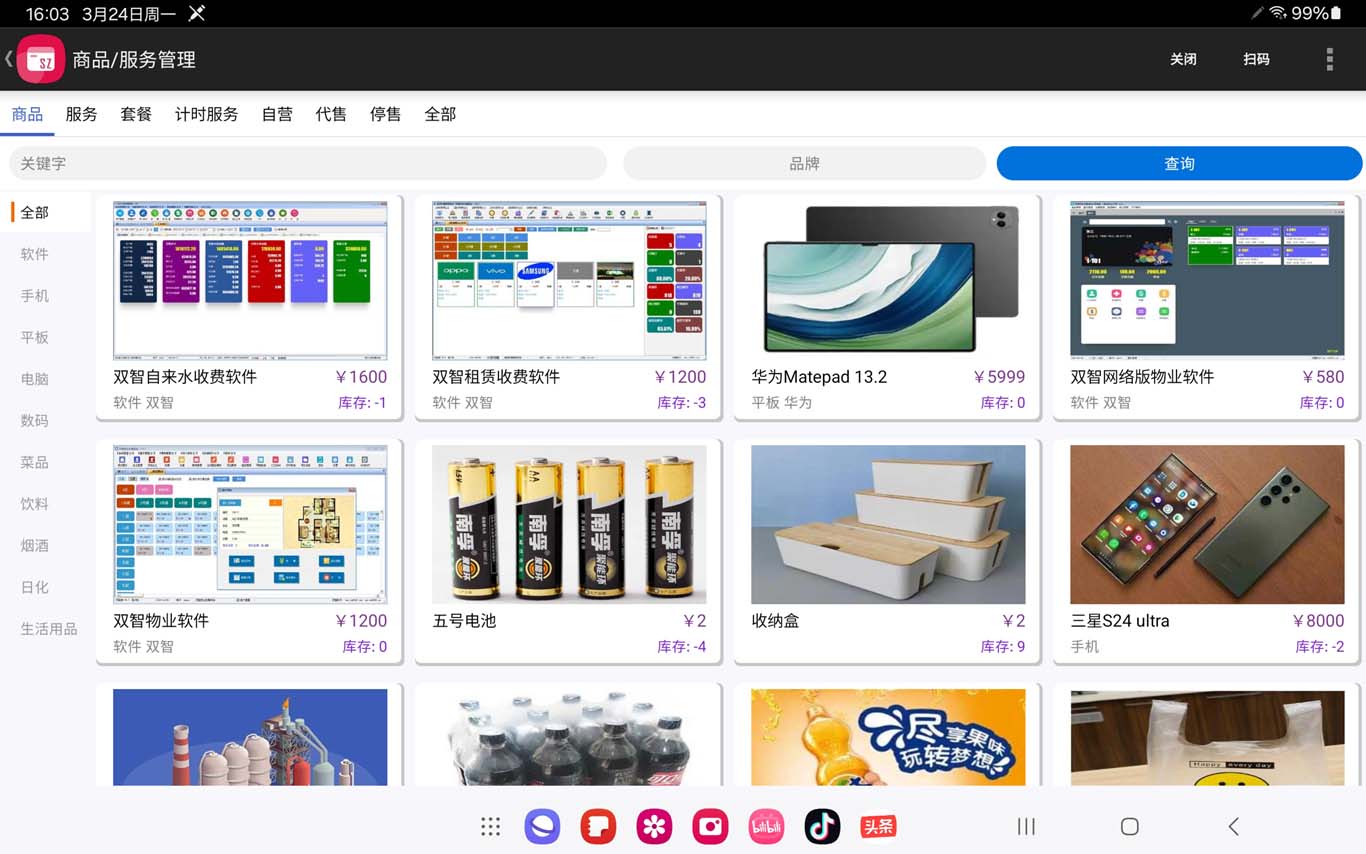Click the ￥8000 price of 三星S24 ultra

[x=1318, y=621]
